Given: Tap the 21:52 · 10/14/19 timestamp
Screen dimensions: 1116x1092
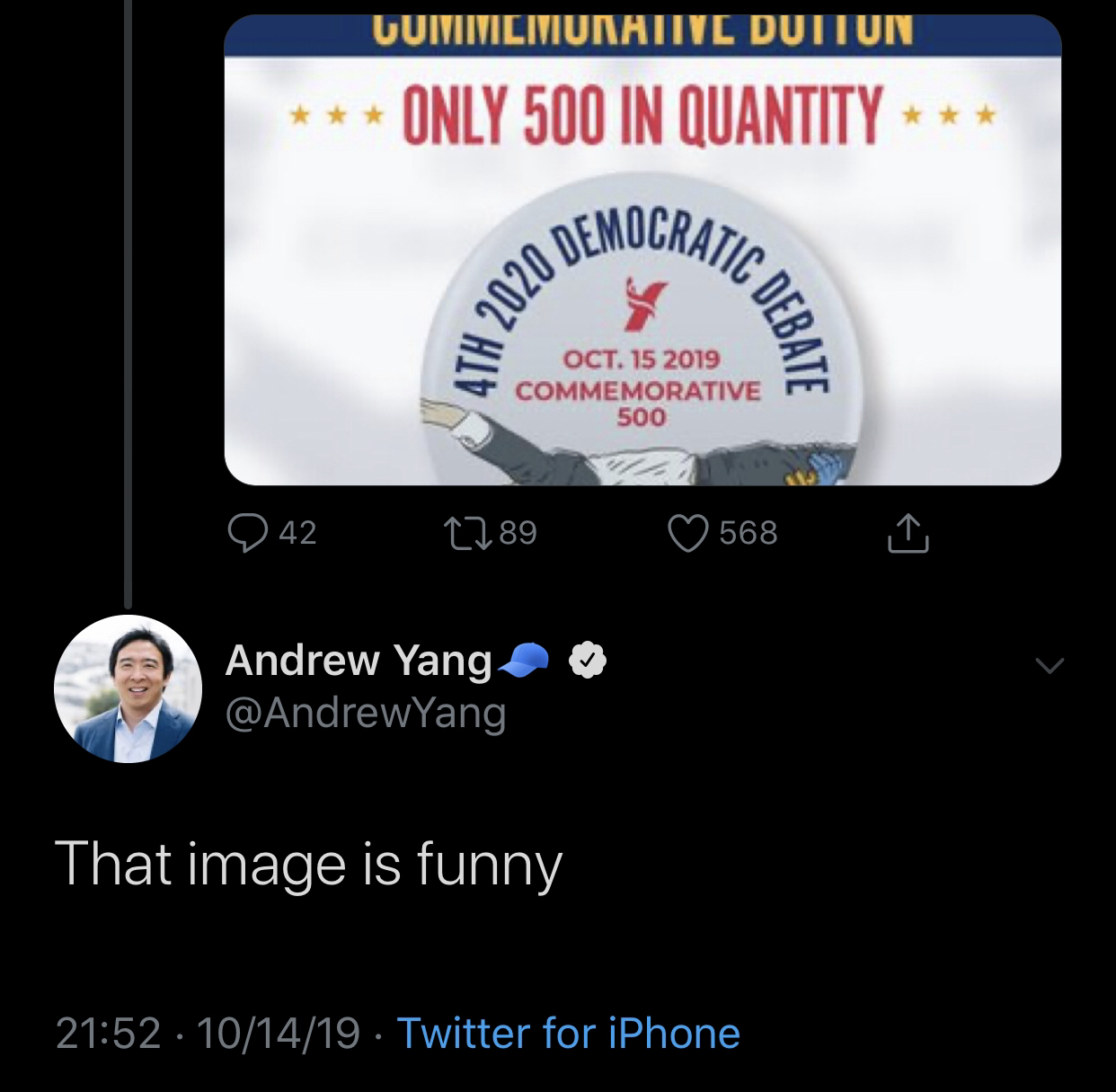Looking at the screenshot, I should 208,1034.
